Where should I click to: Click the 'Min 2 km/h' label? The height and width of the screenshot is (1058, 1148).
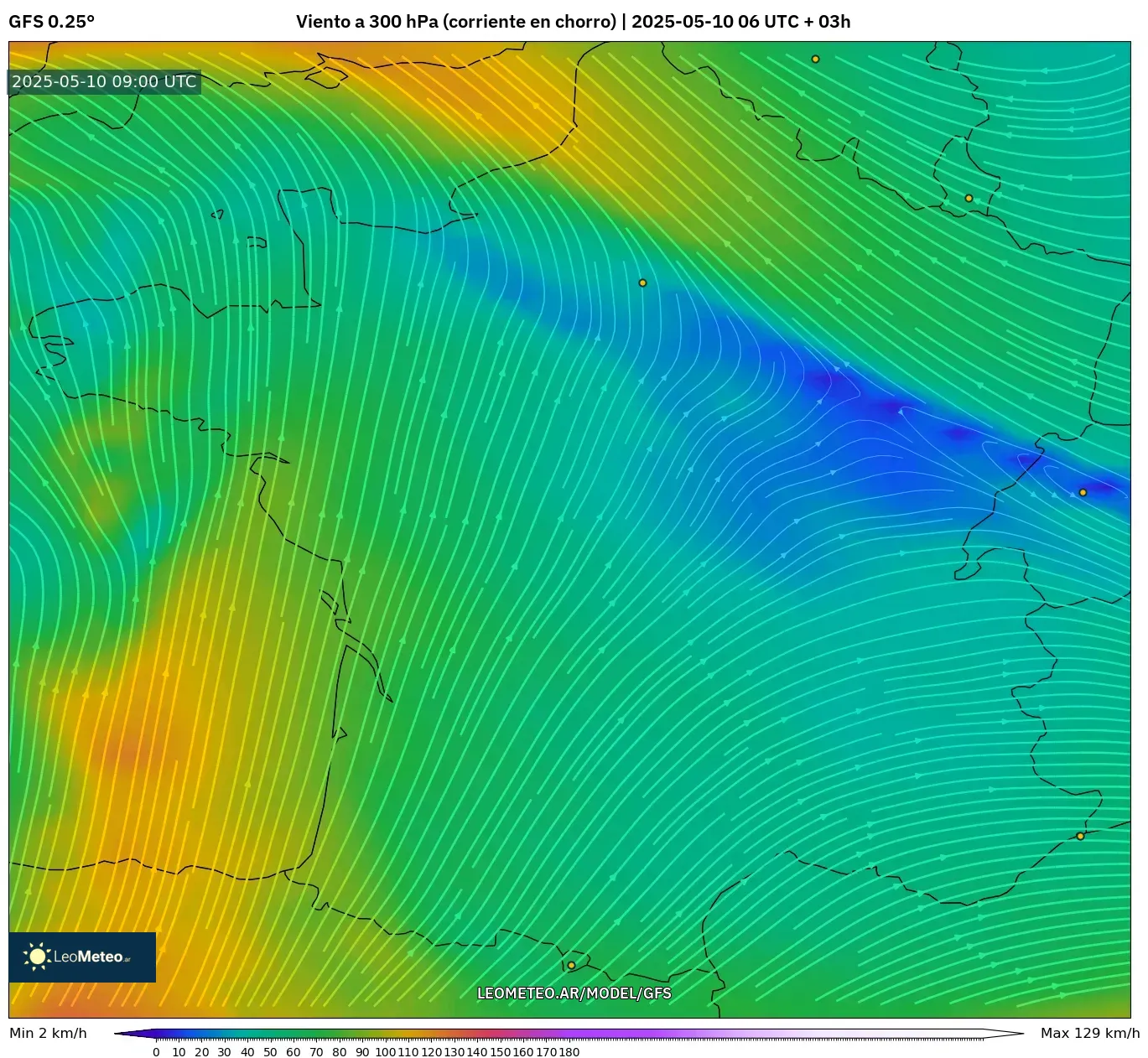tap(48, 1033)
